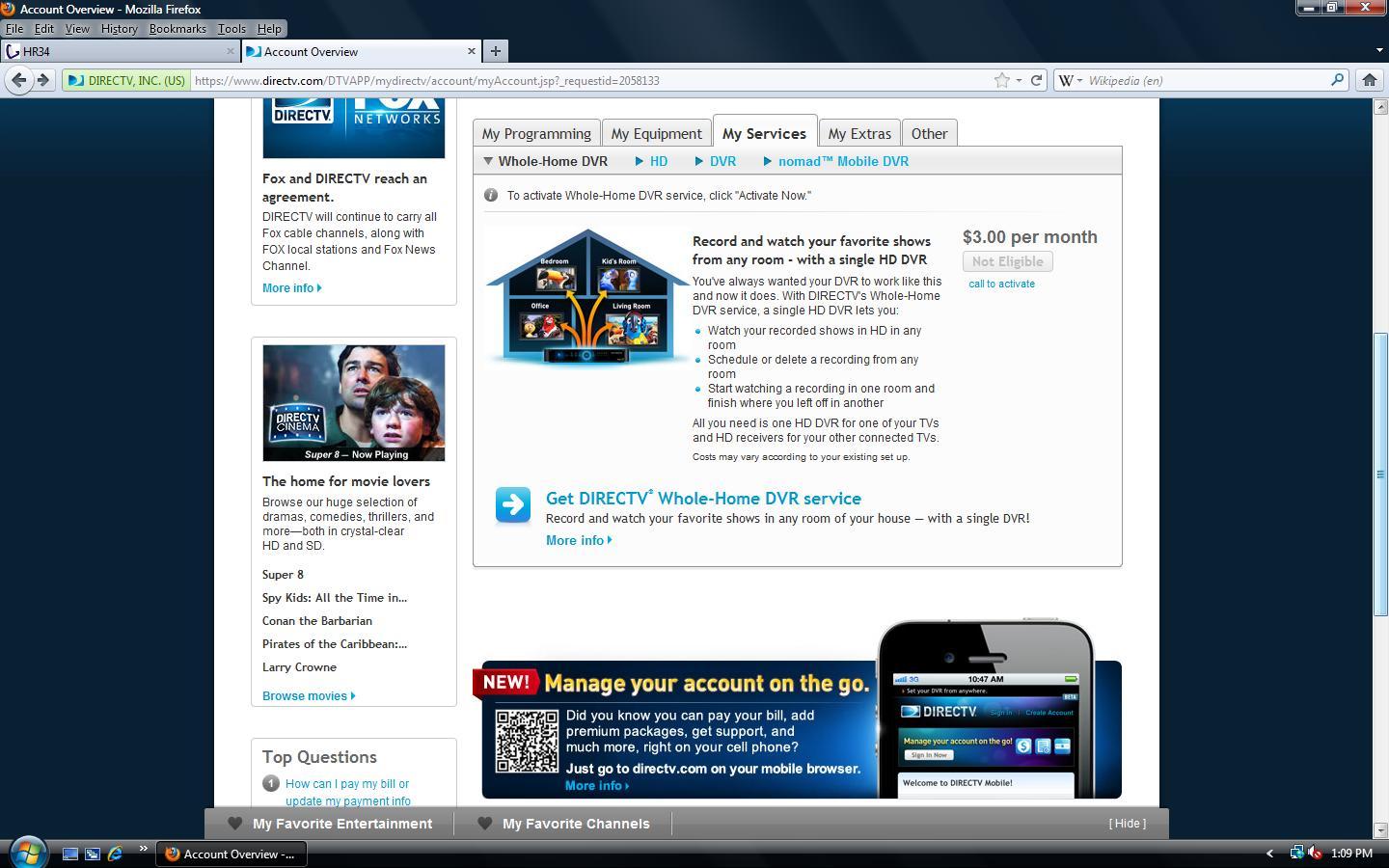
Task: Close the HR34 browser tab
Action: click(x=231, y=51)
